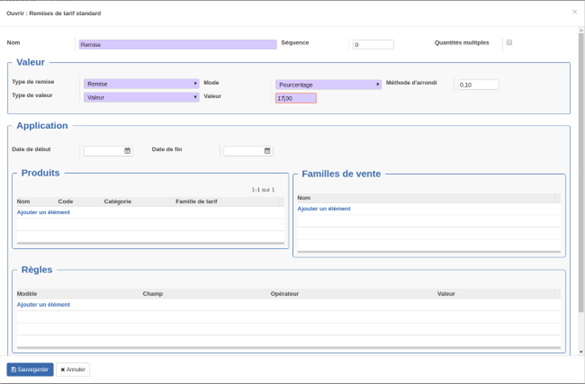585x384 pixels.
Task: Sort Produits by the Nom column
Action: [23, 202]
